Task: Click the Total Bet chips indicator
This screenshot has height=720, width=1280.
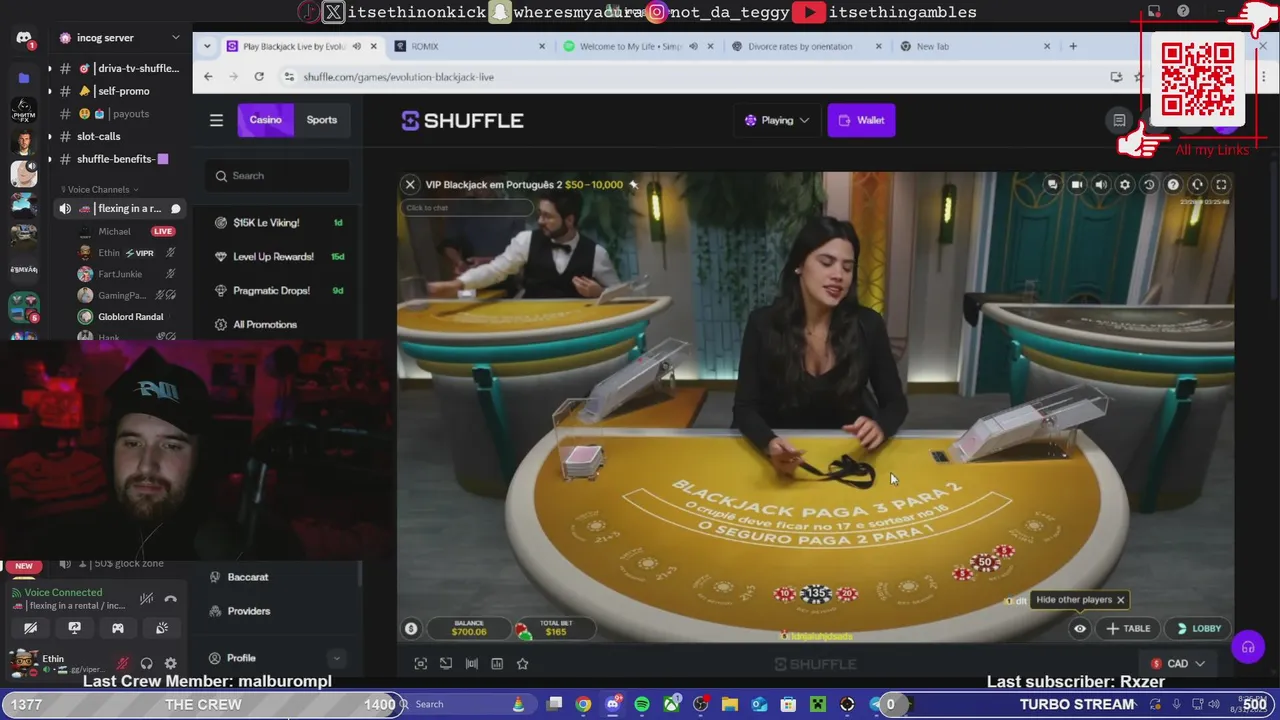Action: (524, 630)
